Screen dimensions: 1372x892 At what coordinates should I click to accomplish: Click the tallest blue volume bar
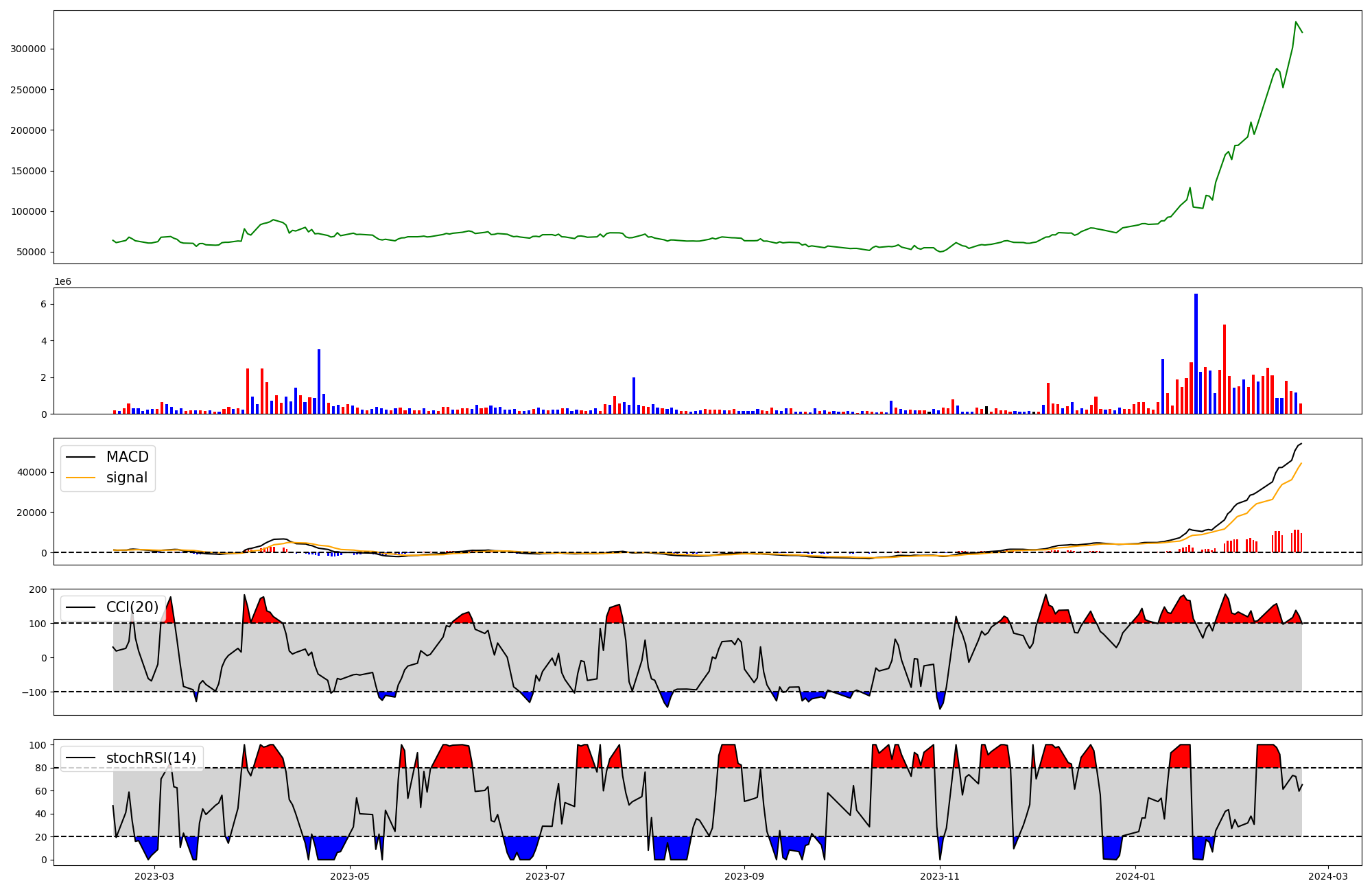click(1196, 353)
